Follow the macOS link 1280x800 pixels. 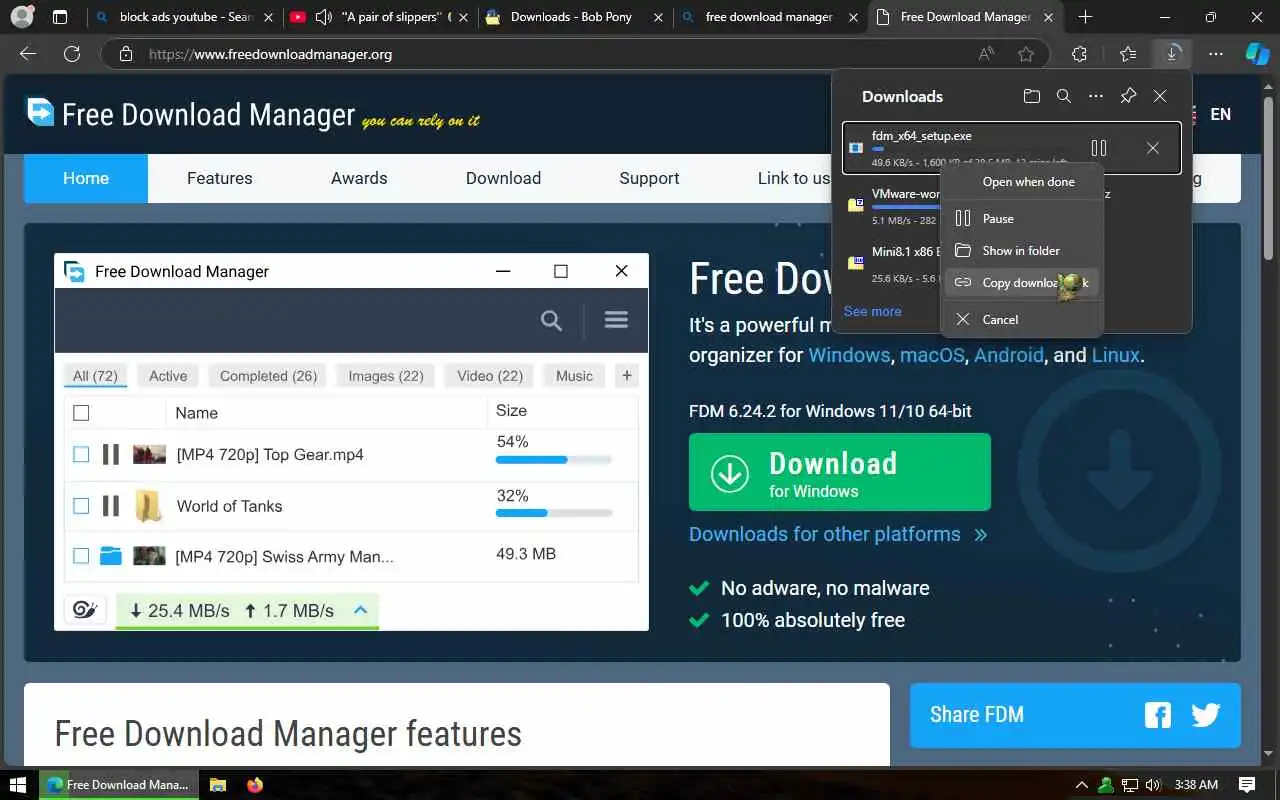(x=932, y=355)
